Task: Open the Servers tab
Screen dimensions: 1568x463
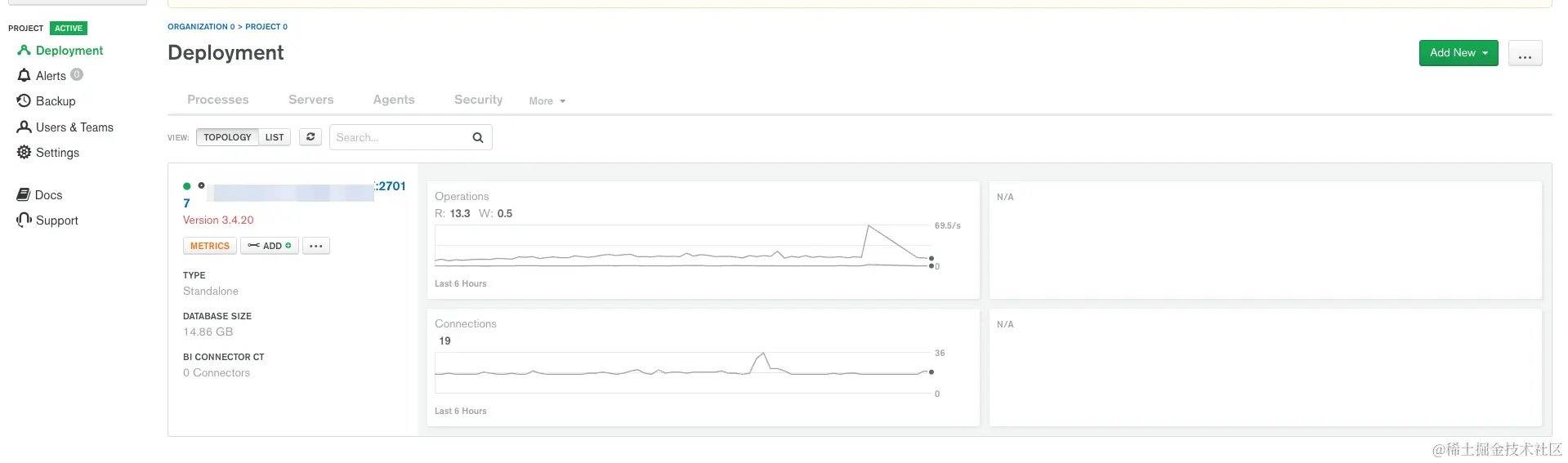Action: [310, 100]
